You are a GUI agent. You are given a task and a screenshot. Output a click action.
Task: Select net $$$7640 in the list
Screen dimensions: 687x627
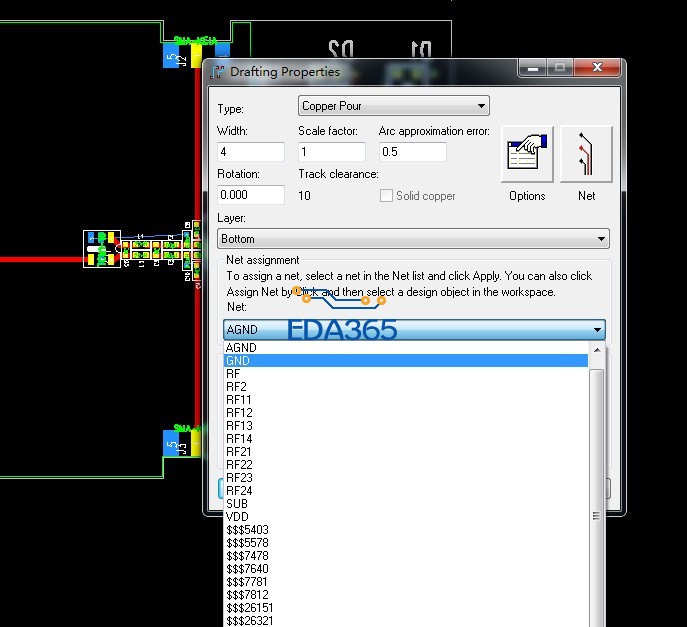406,569
